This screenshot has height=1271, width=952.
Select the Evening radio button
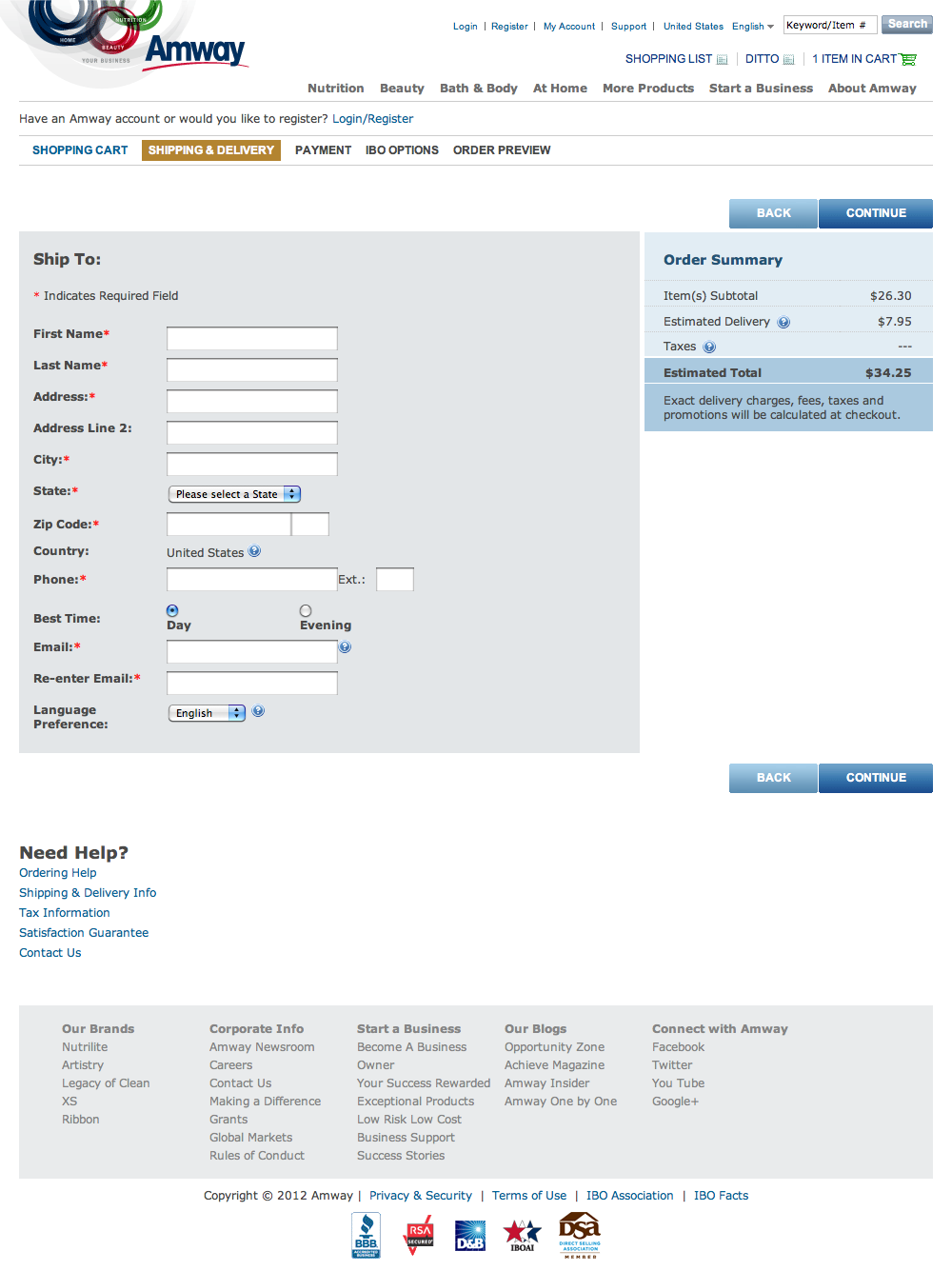(305, 609)
